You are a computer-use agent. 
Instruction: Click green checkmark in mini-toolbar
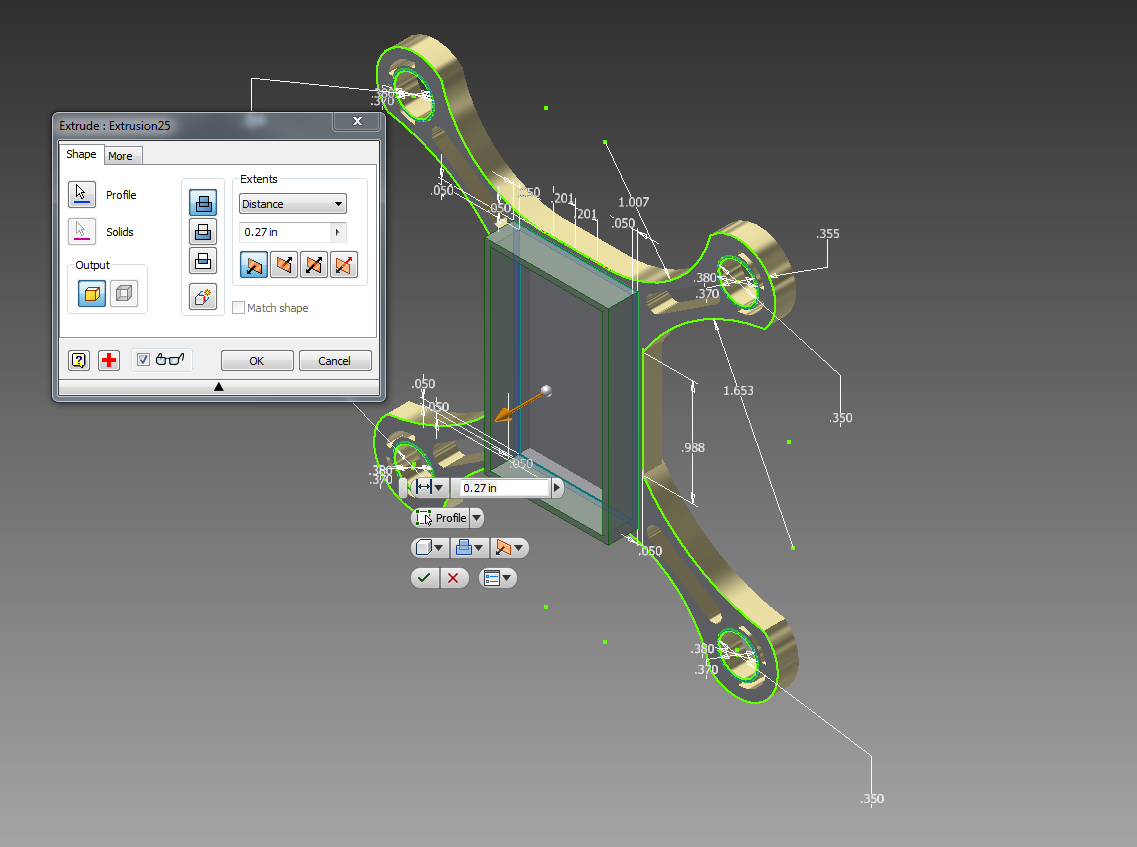click(x=425, y=578)
